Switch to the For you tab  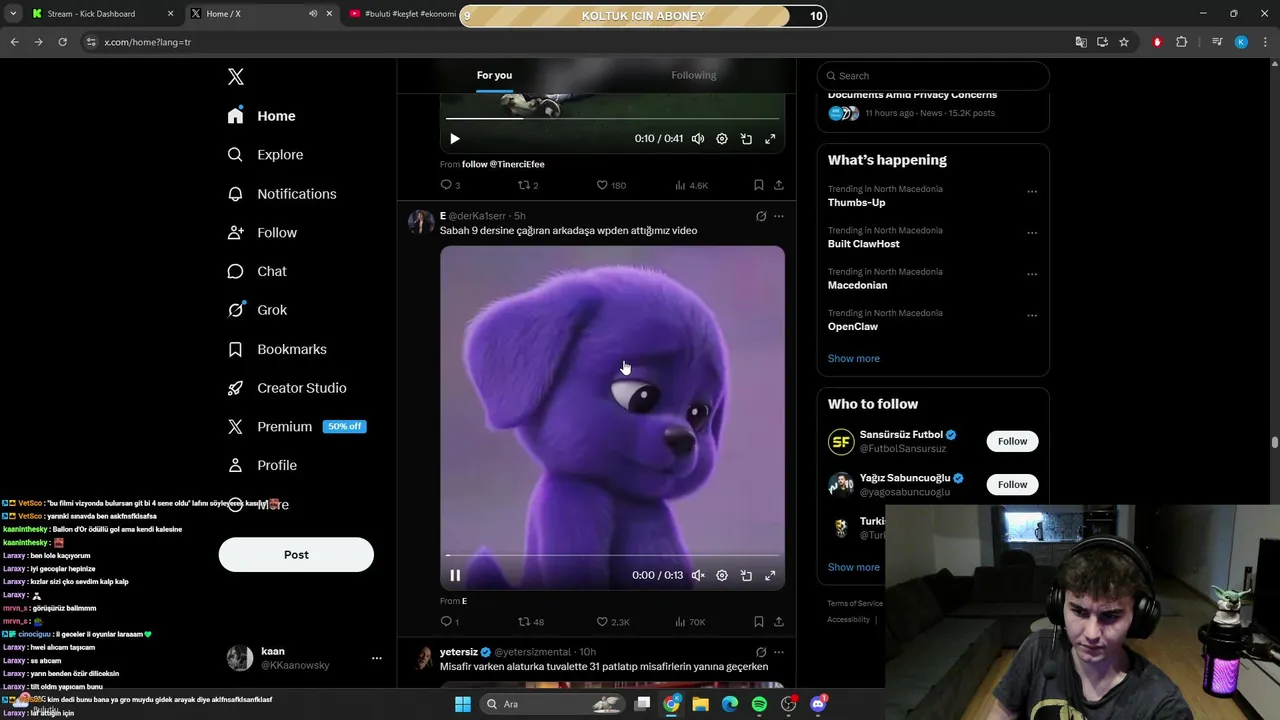(494, 75)
